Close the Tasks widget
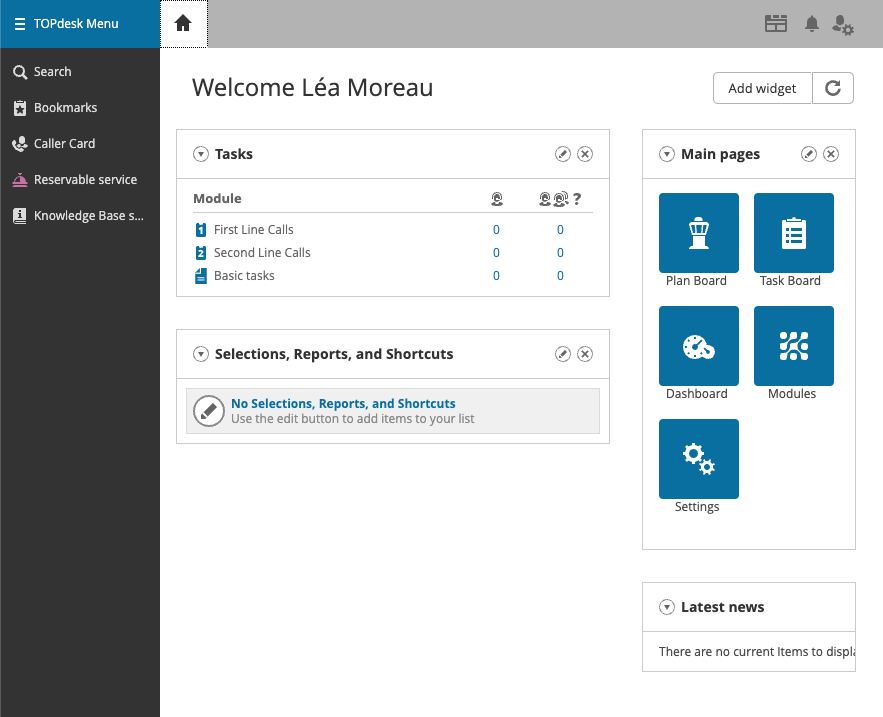This screenshot has width=883, height=717. pyautogui.click(x=585, y=154)
